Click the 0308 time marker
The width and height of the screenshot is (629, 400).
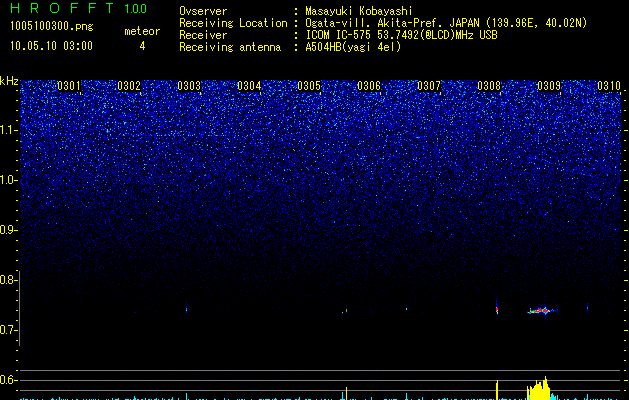click(489, 86)
